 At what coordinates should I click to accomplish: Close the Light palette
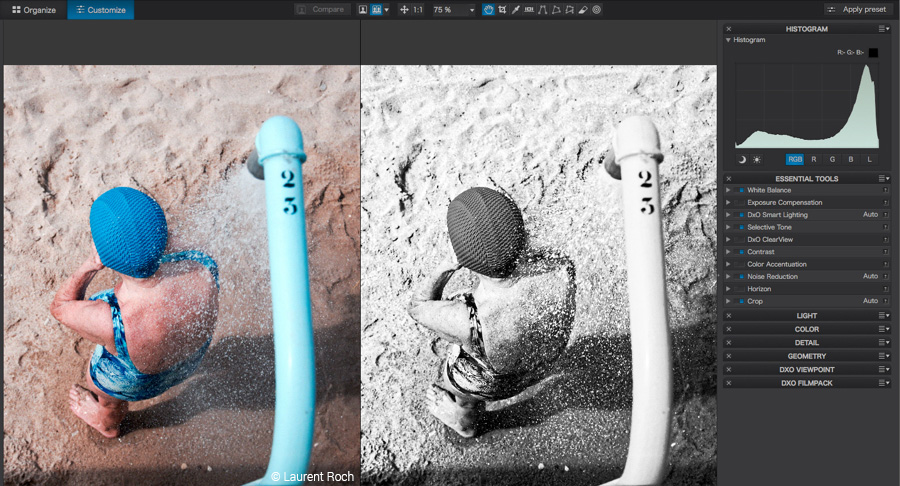point(729,316)
